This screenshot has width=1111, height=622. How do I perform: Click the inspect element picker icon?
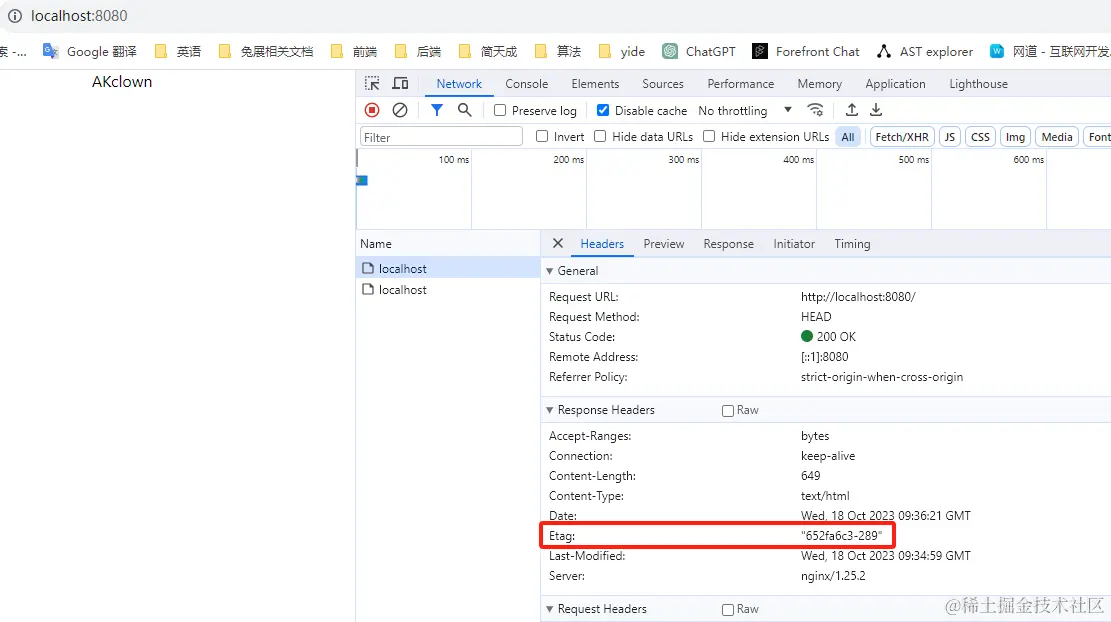click(372, 84)
